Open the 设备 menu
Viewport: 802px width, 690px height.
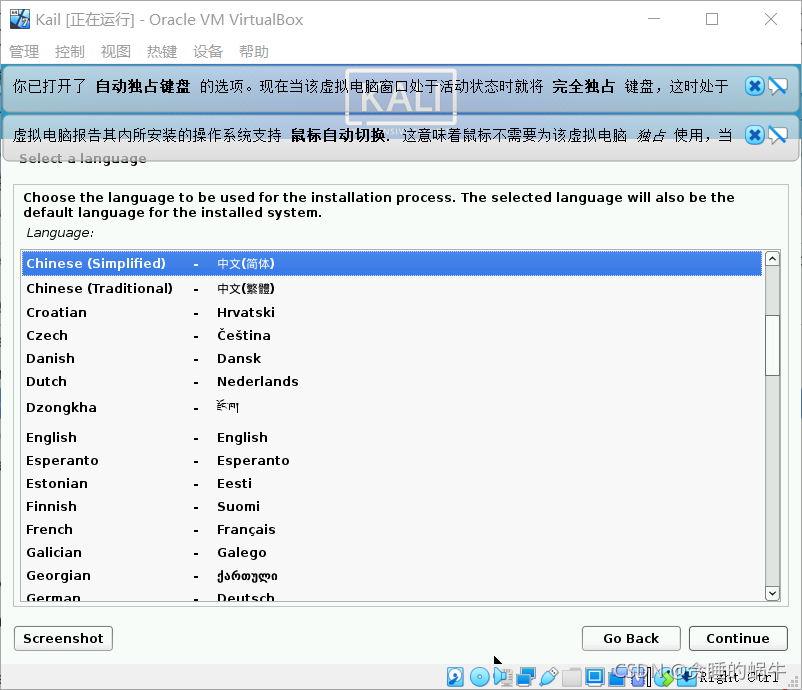208,52
